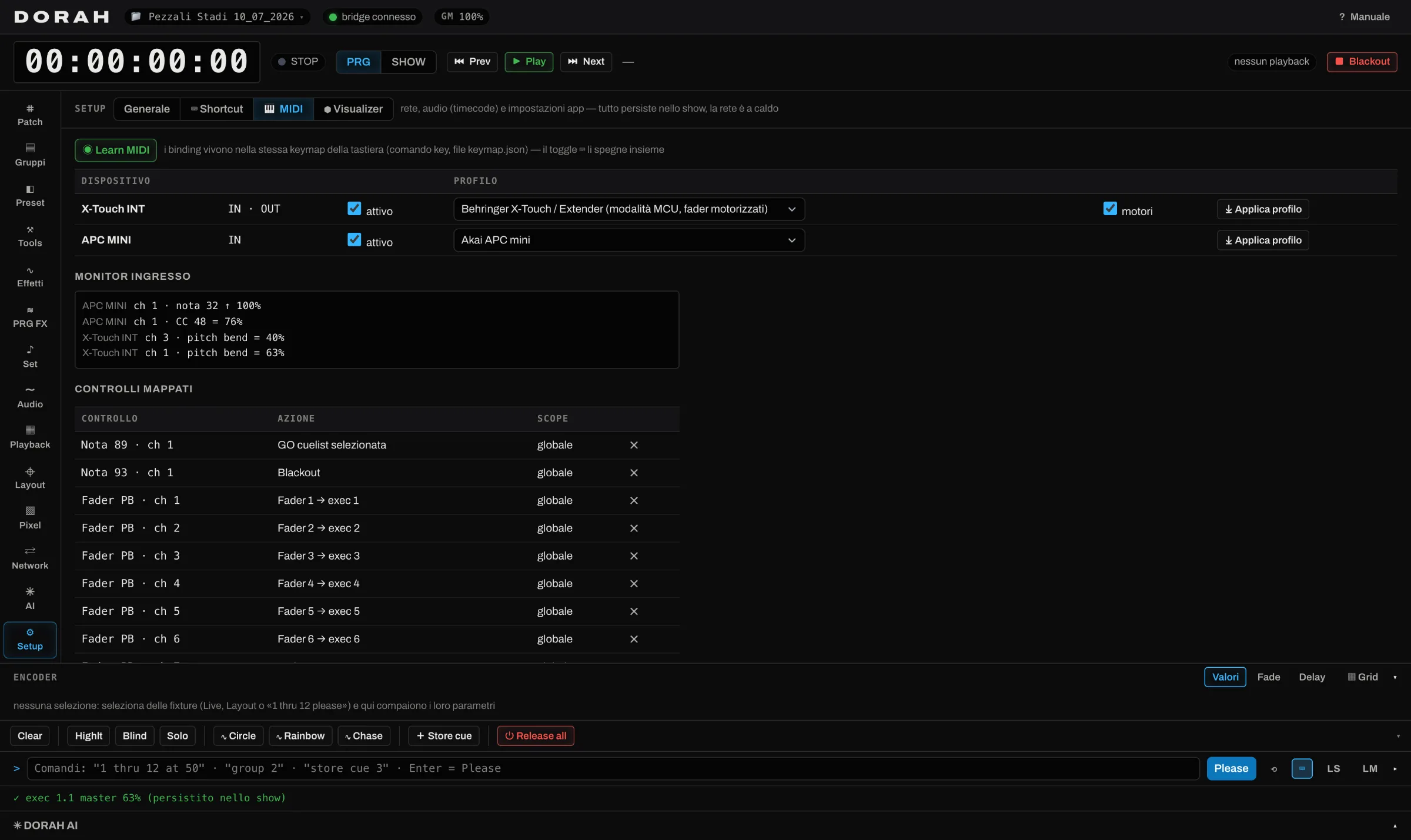1411x840 pixels.
Task: Open the Pixel sidebar section
Action: (30, 518)
